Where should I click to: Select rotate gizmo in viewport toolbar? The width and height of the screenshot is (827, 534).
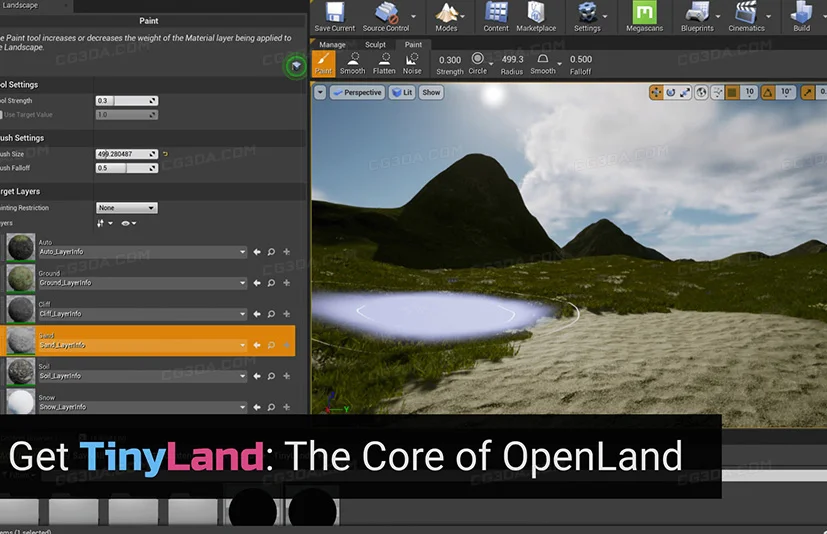670,92
